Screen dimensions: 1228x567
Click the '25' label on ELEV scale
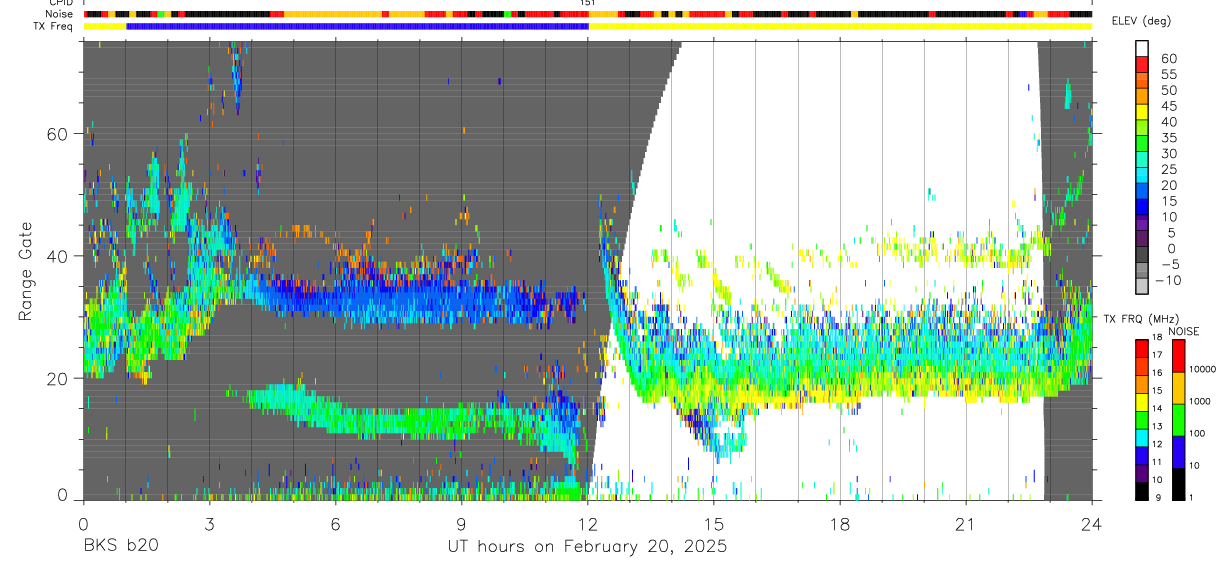1167,169
